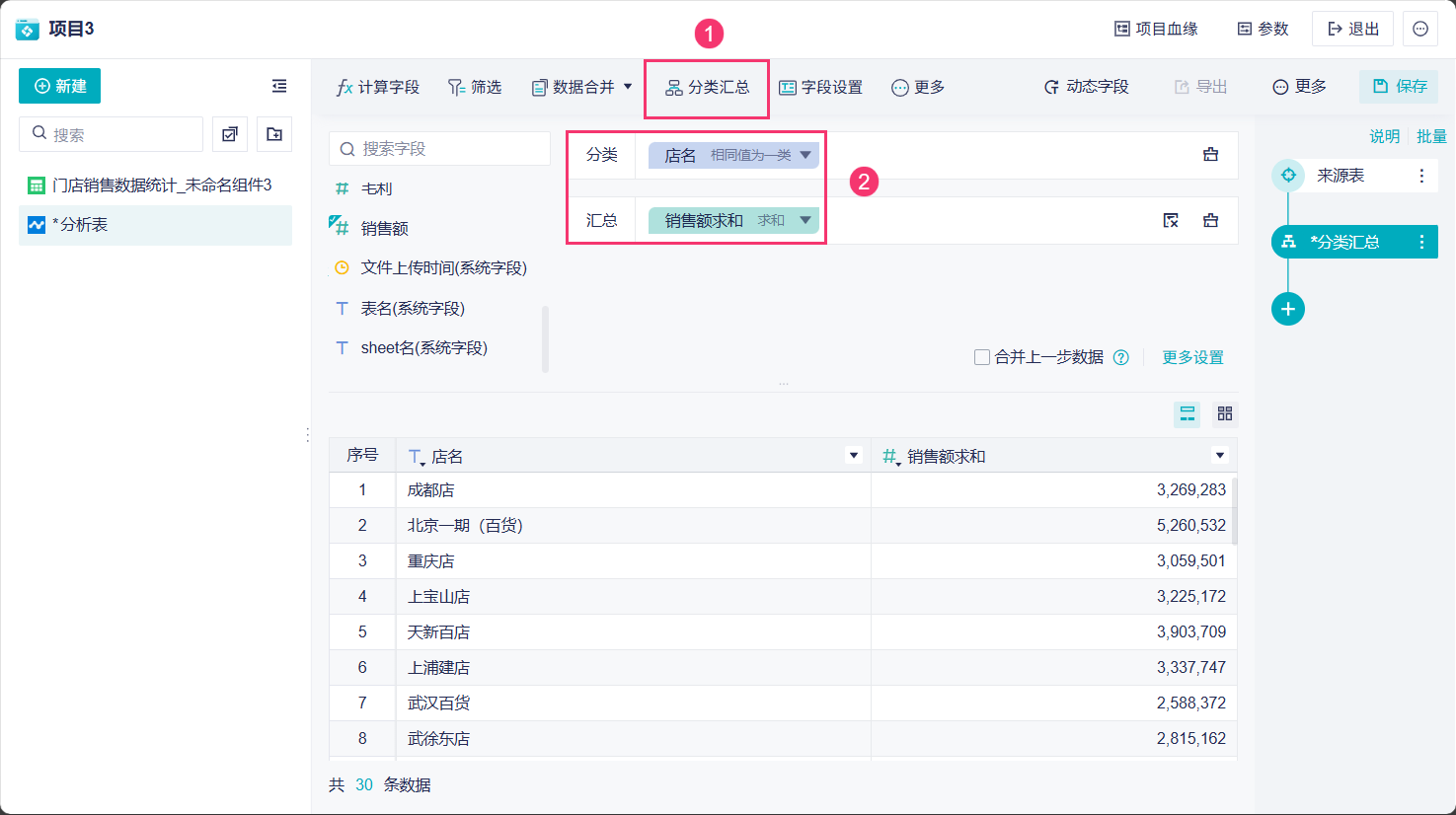The image size is (1456, 815).
Task: Switch to the grid card view icon
Action: click(x=1225, y=413)
